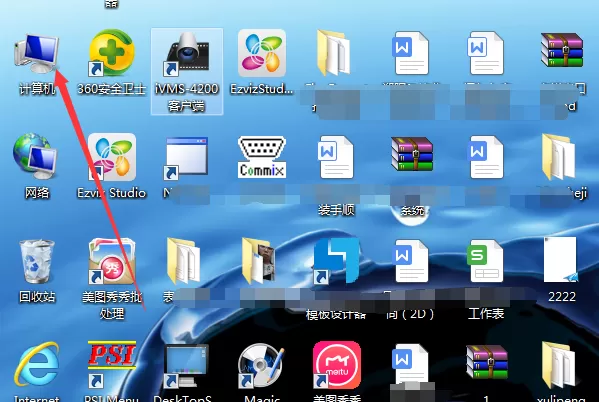599x402 pixels.
Task: Click the EzvizStud... flower icon in top row
Action: 262,53
